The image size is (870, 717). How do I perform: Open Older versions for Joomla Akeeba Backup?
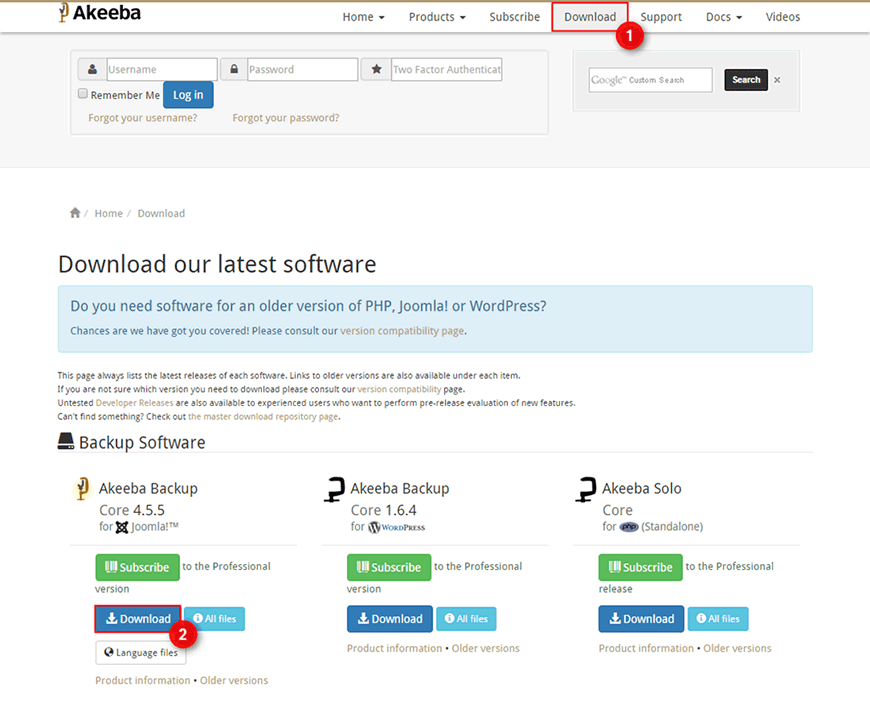pyautogui.click(x=234, y=680)
